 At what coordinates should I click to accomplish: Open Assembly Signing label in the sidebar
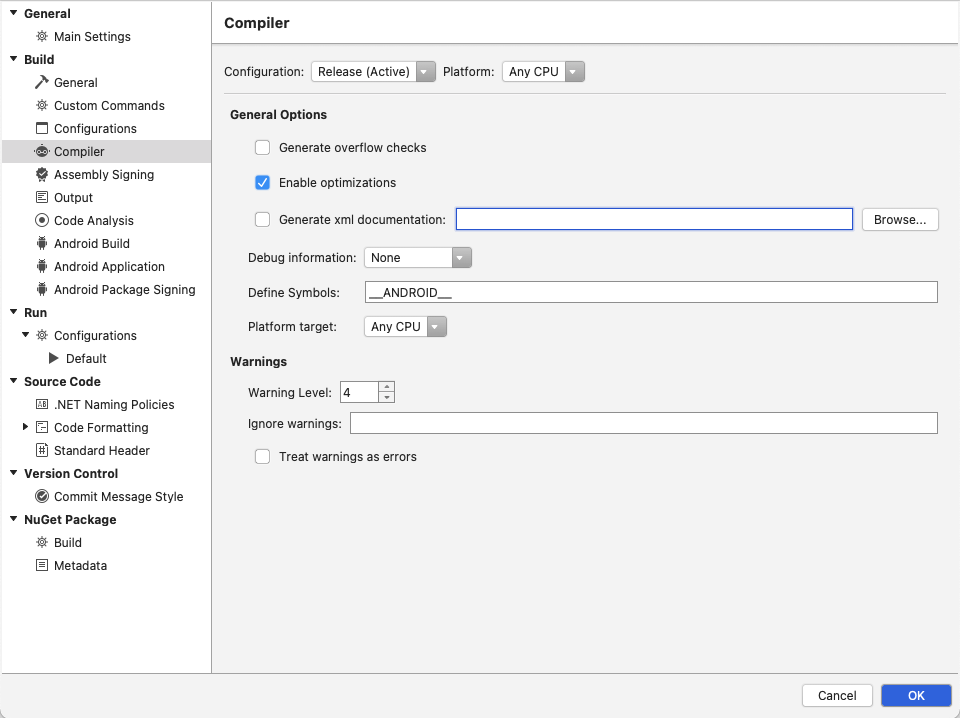[x=104, y=174]
